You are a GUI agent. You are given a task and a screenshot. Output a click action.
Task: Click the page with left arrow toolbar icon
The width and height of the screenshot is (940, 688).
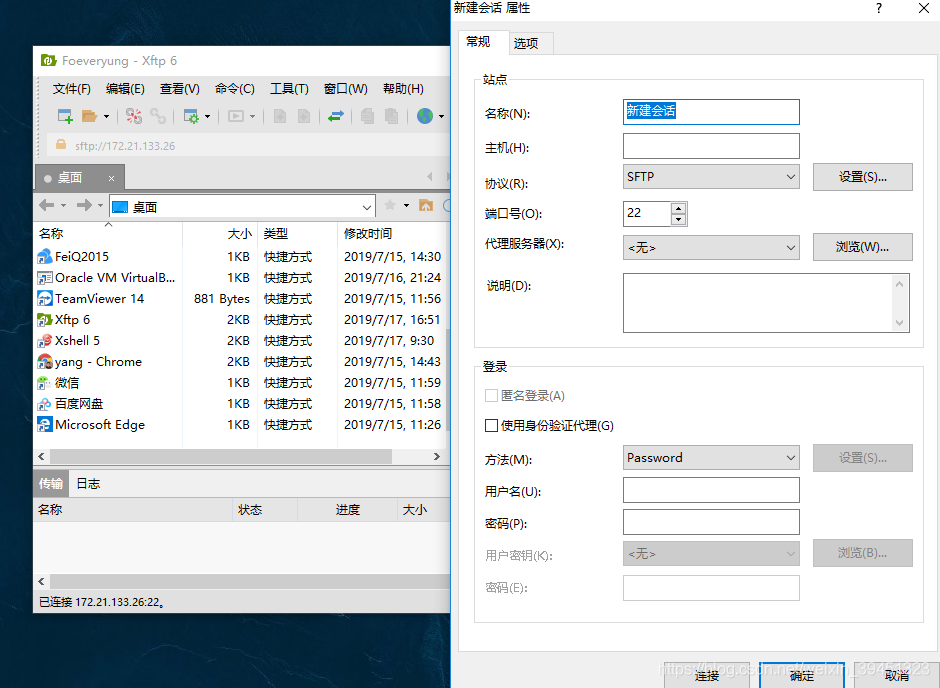(280, 116)
